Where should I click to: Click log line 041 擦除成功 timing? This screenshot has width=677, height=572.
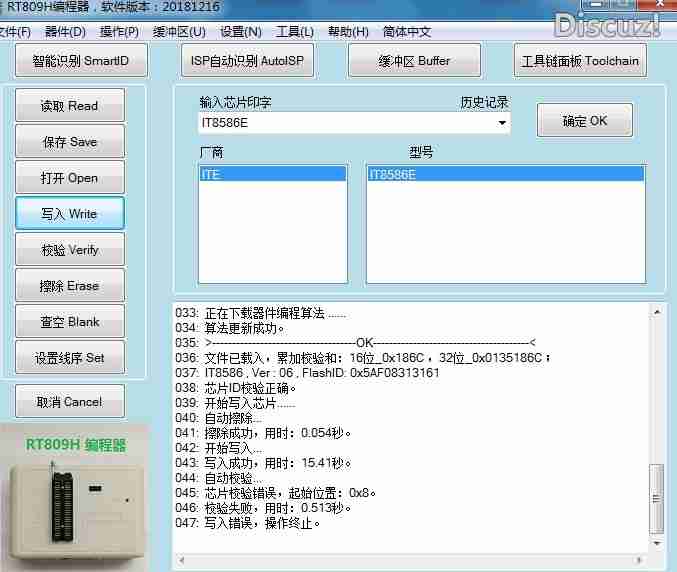click(x=263, y=433)
